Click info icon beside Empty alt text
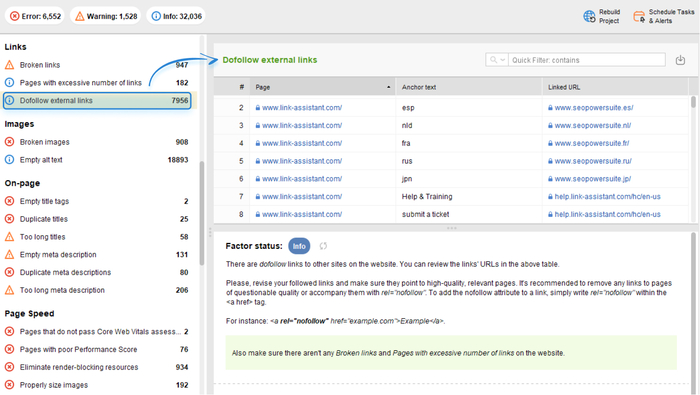Viewport: 700px width, 395px height. [9, 160]
